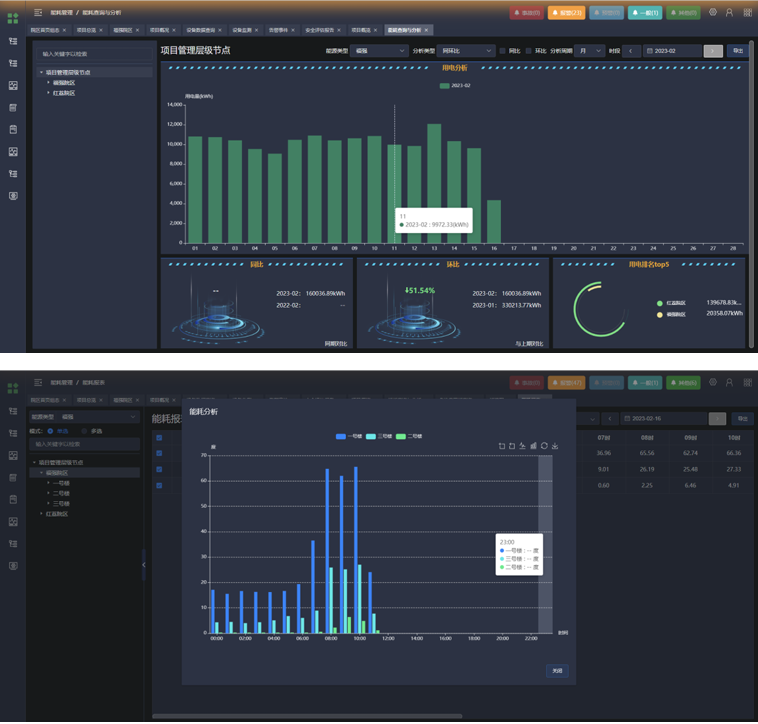Click the teal 一般(1) alarm button in top header
The height and width of the screenshot is (724, 758).
point(645,13)
